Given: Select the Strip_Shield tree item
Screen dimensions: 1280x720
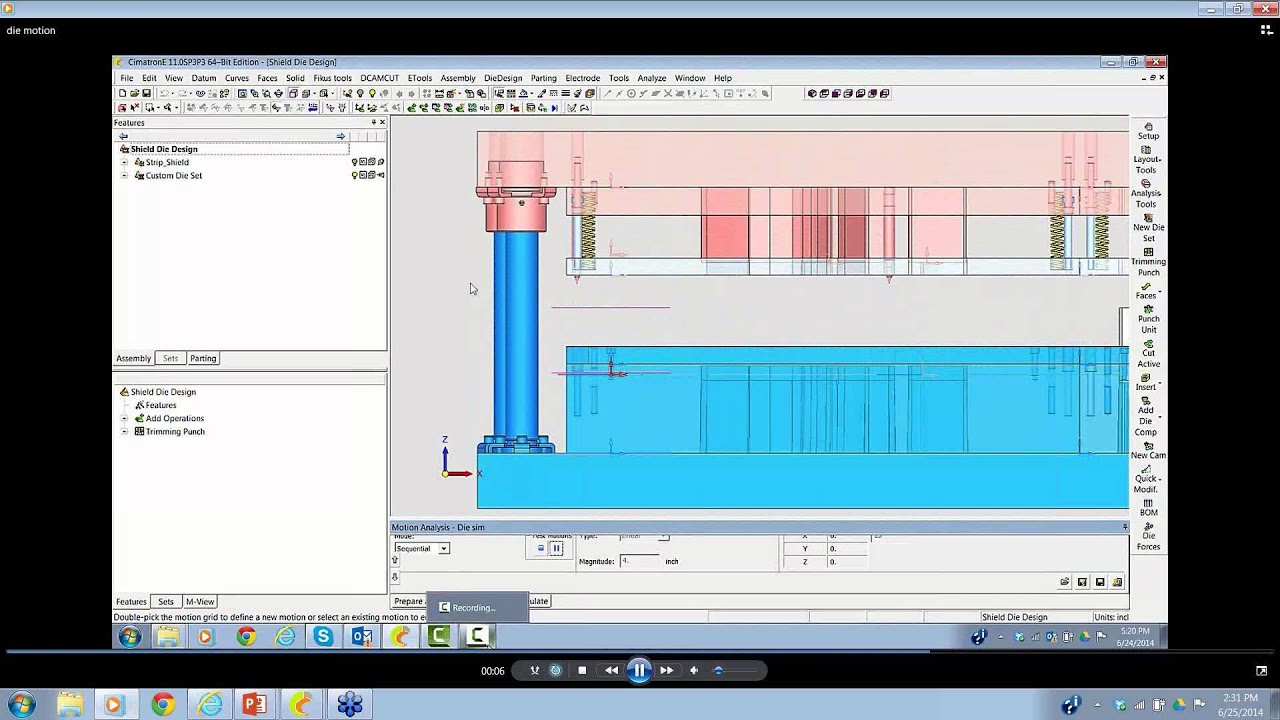Looking at the screenshot, I should (x=167, y=162).
